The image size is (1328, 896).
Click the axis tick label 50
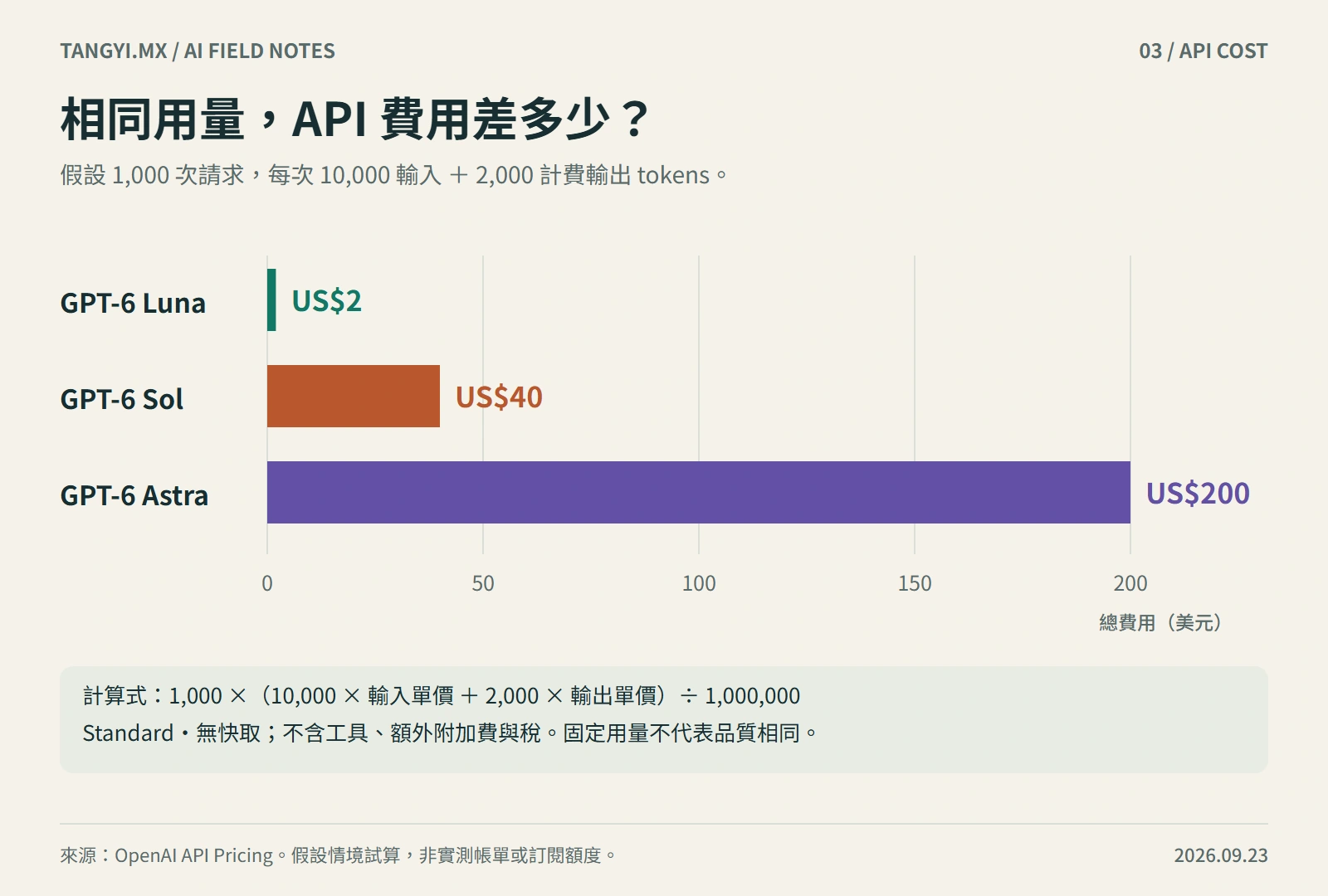pyautogui.click(x=483, y=583)
